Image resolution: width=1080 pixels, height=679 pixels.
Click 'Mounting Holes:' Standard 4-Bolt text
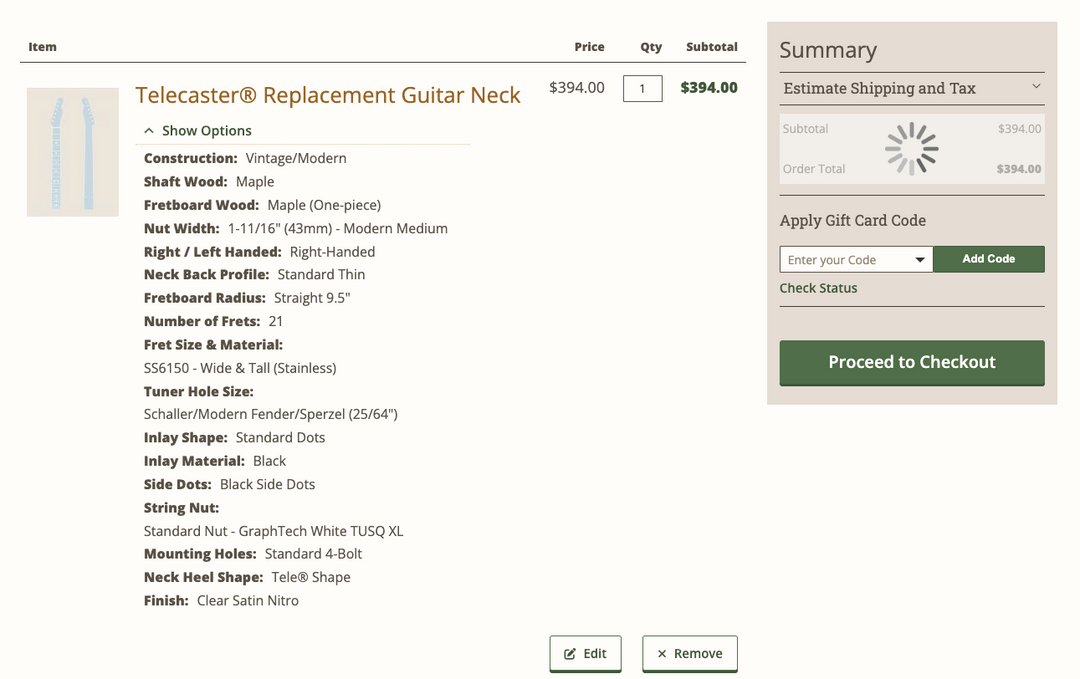coord(313,554)
